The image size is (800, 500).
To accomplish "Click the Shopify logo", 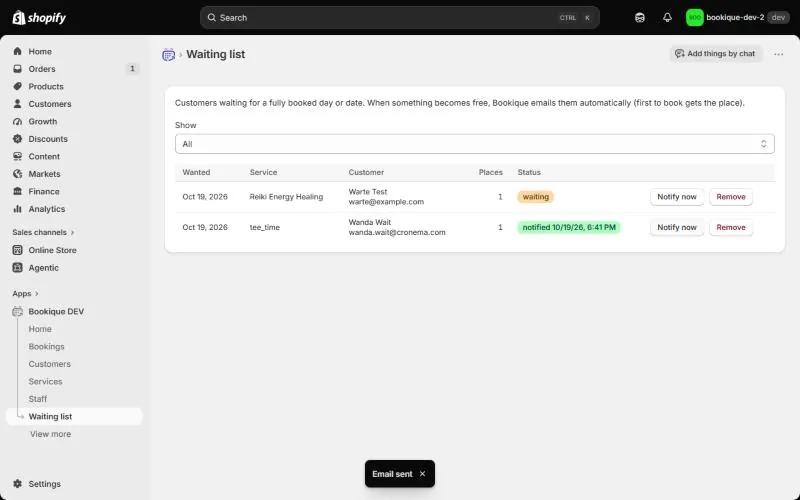I will pos(39,18).
